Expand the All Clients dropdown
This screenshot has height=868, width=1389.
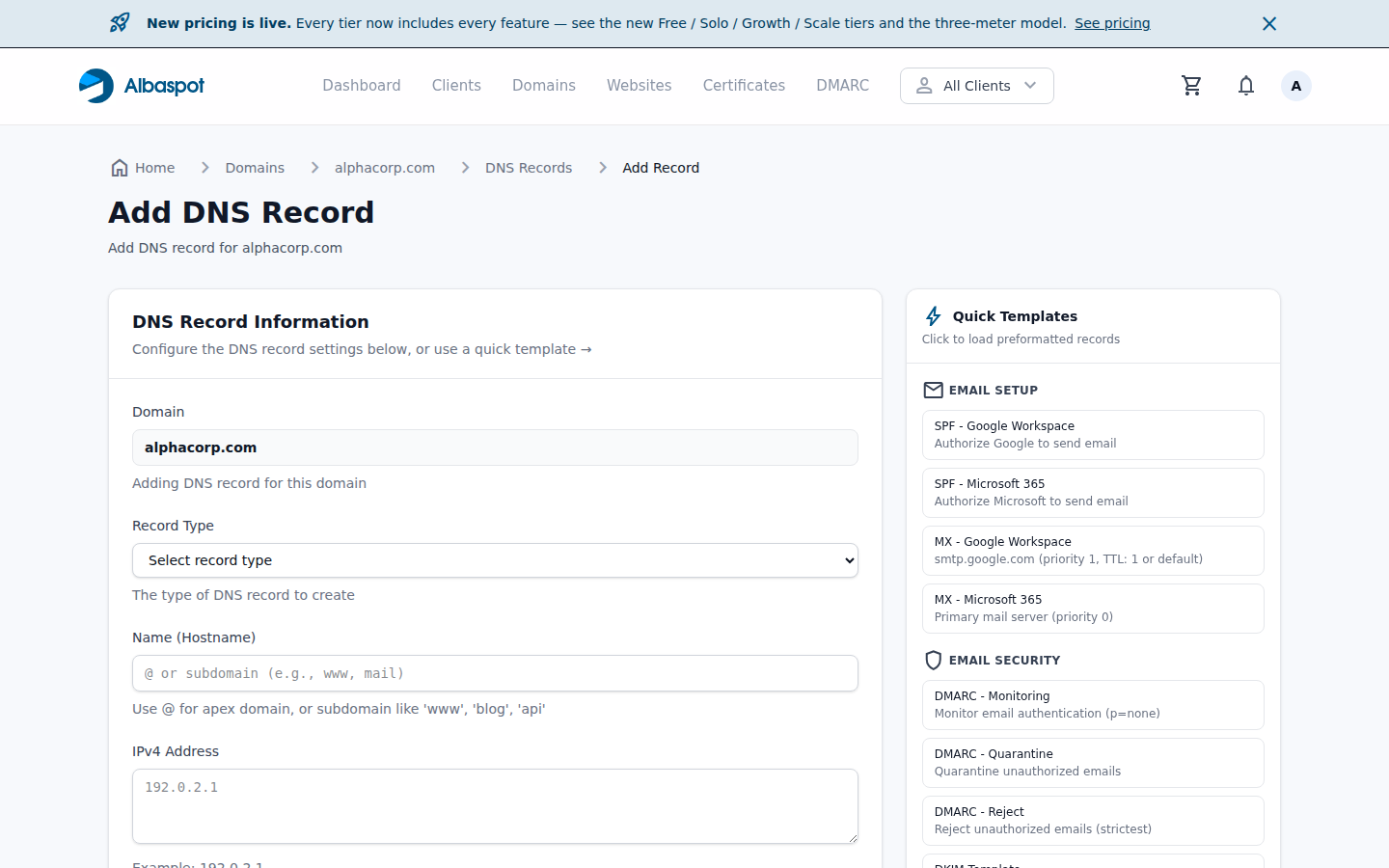pos(977,86)
